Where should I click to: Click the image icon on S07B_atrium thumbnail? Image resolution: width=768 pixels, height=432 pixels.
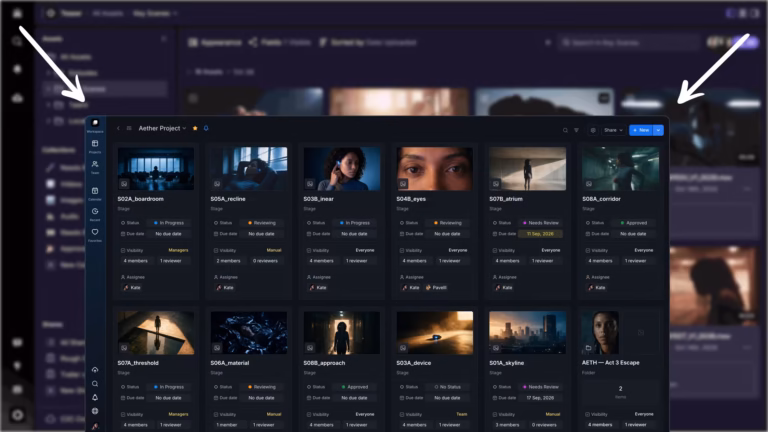[x=496, y=184]
